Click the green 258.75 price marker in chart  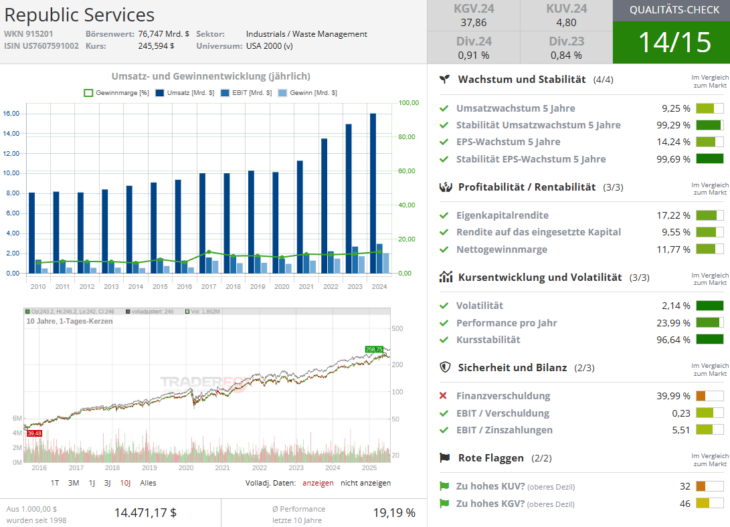(x=374, y=349)
